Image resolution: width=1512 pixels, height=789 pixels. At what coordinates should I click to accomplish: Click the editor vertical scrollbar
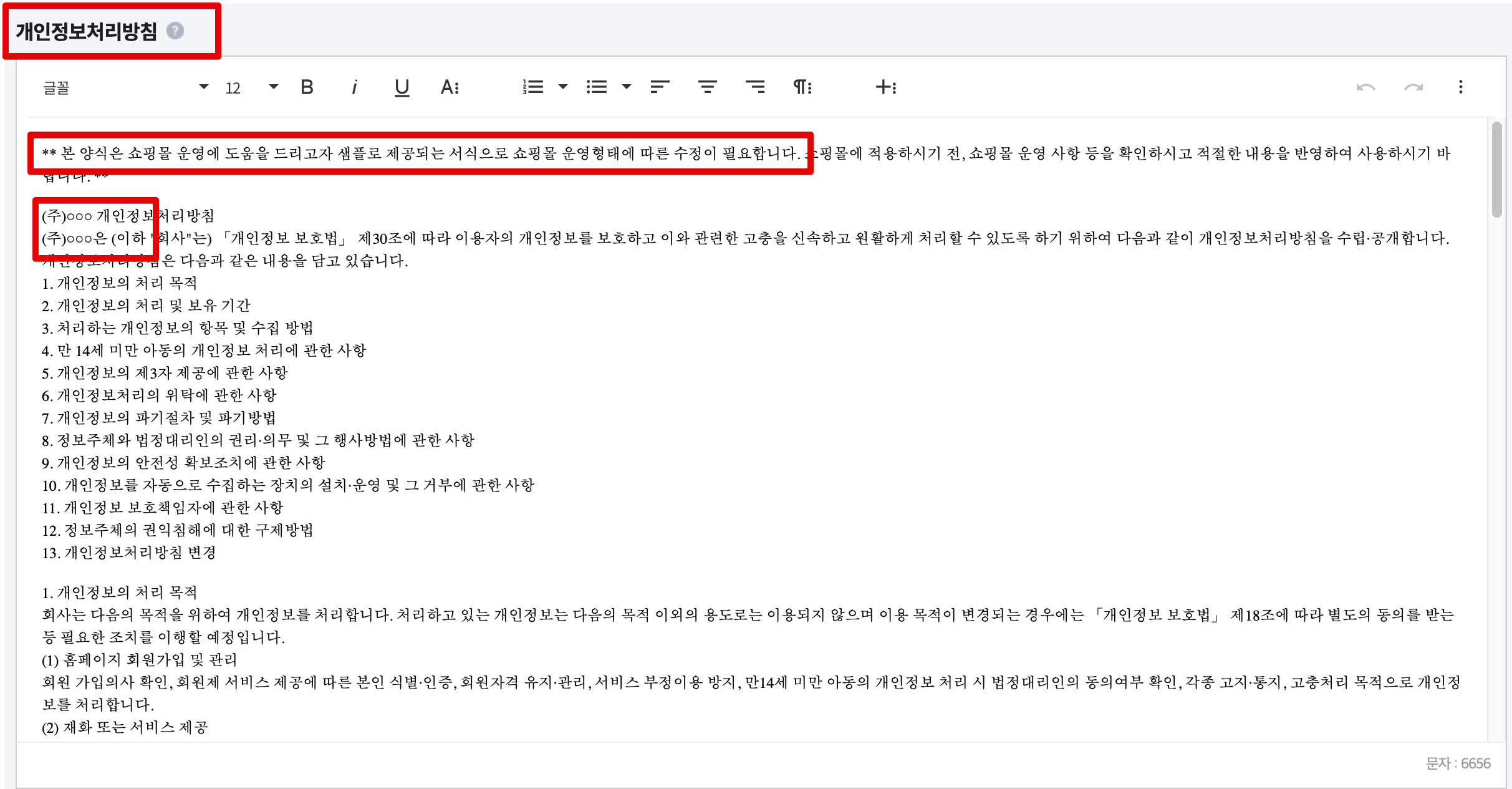coord(1496,170)
